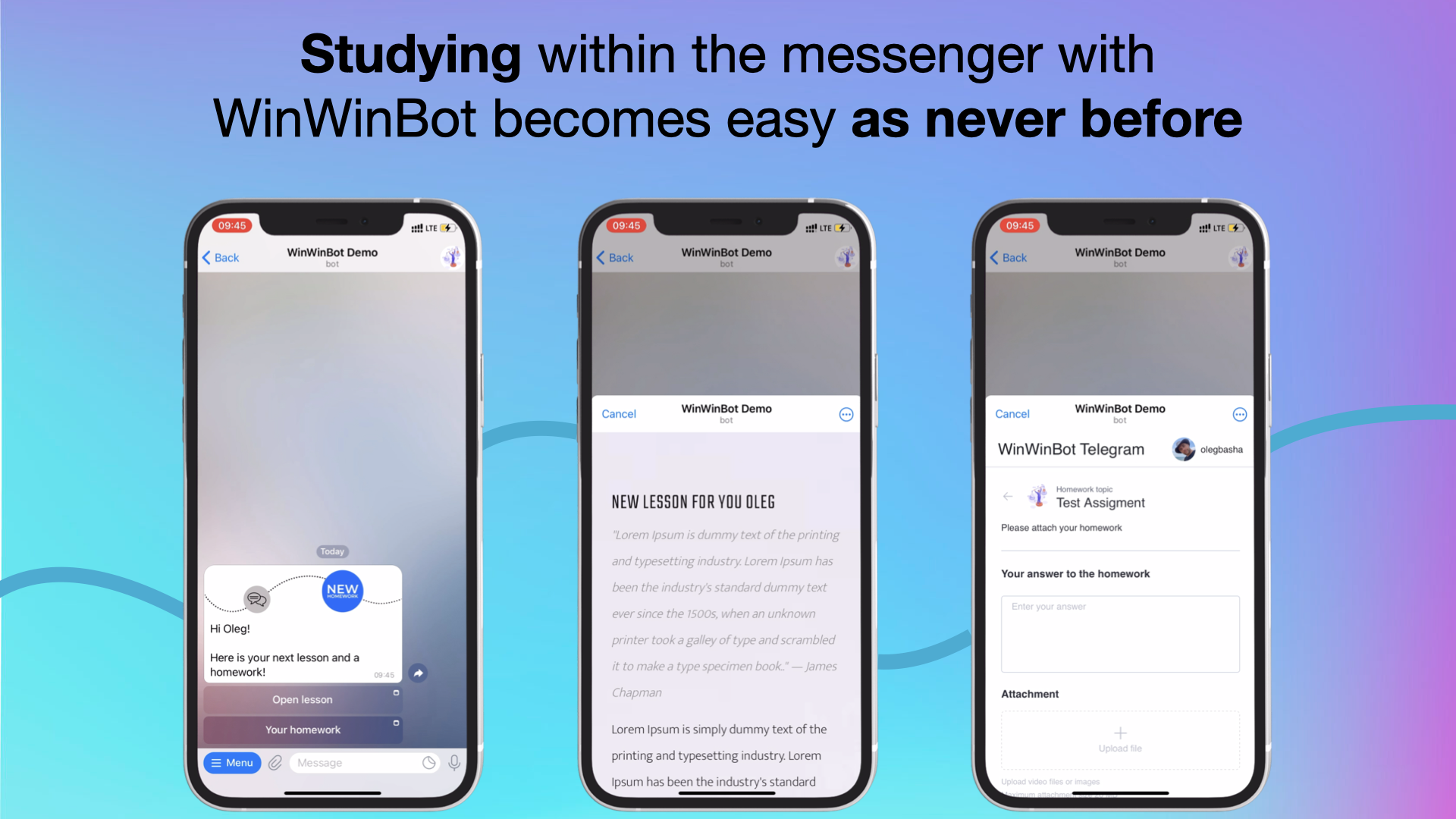Click the Upload file plus icon

[1120, 732]
